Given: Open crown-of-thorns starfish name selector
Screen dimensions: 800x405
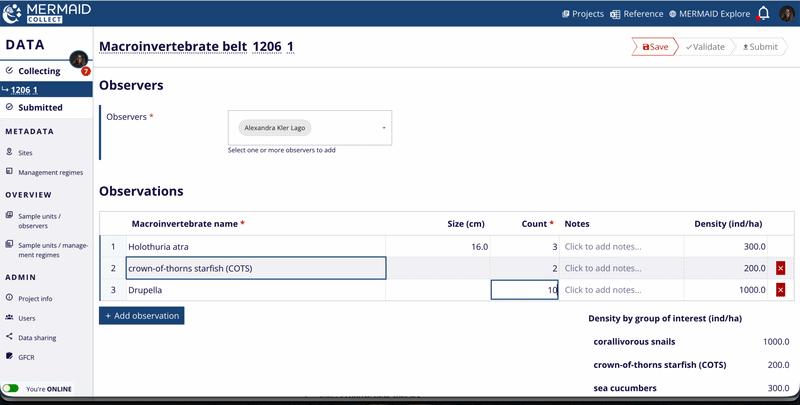Looking at the screenshot, I should [x=256, y=268].
